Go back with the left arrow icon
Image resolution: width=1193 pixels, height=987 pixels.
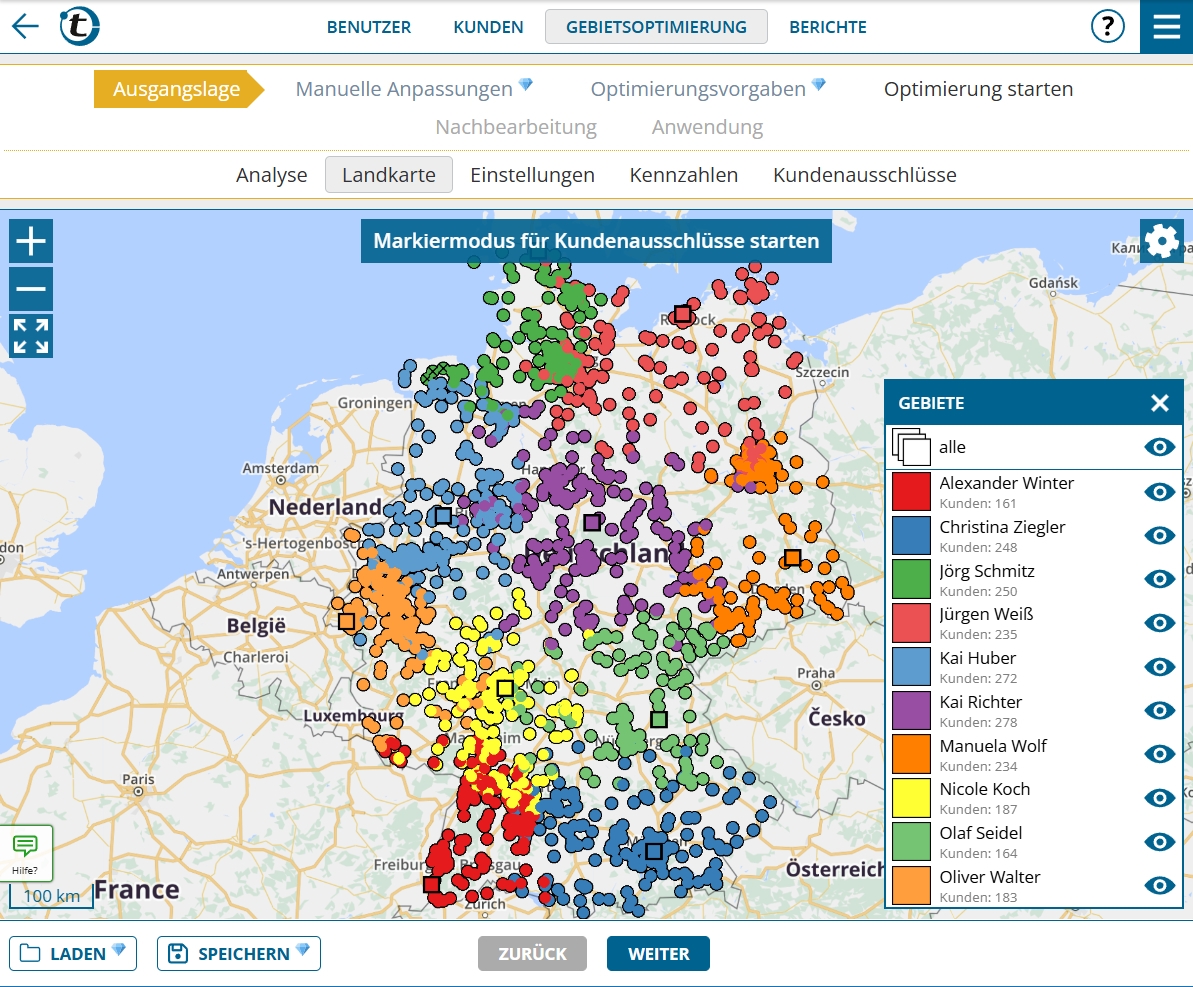tap(25, 26)
